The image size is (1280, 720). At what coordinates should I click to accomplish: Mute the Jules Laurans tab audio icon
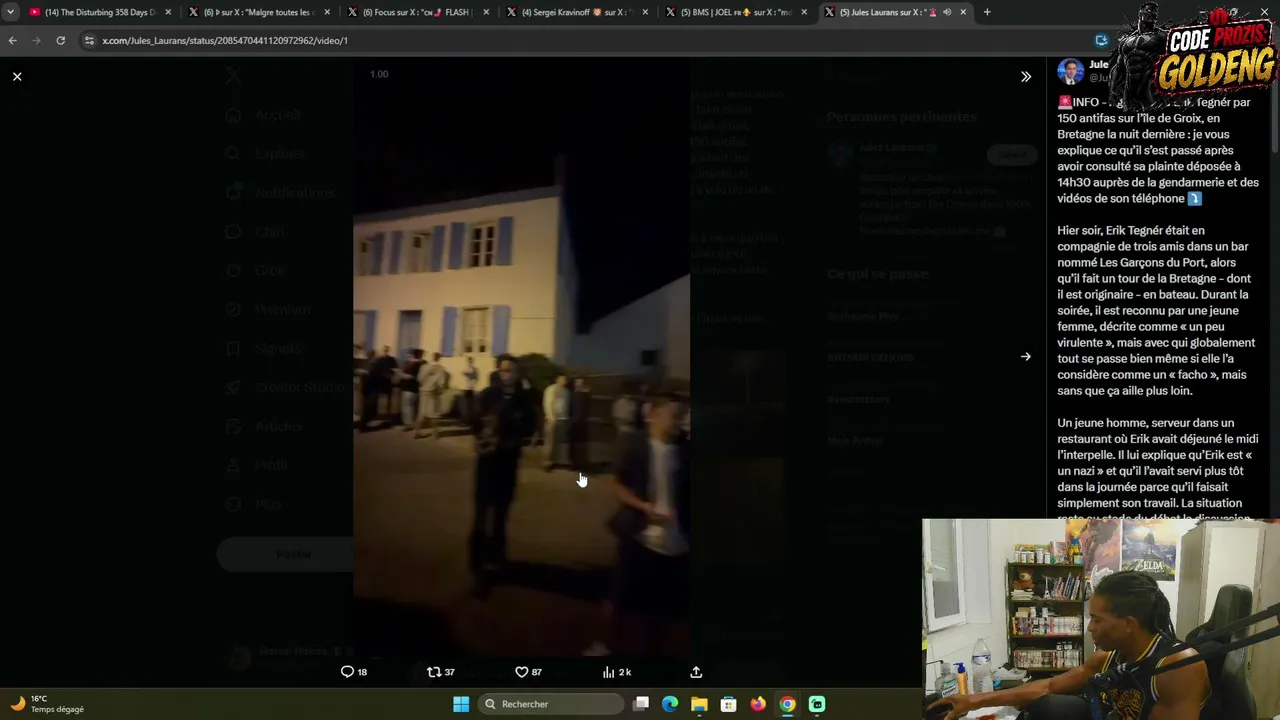947,12
